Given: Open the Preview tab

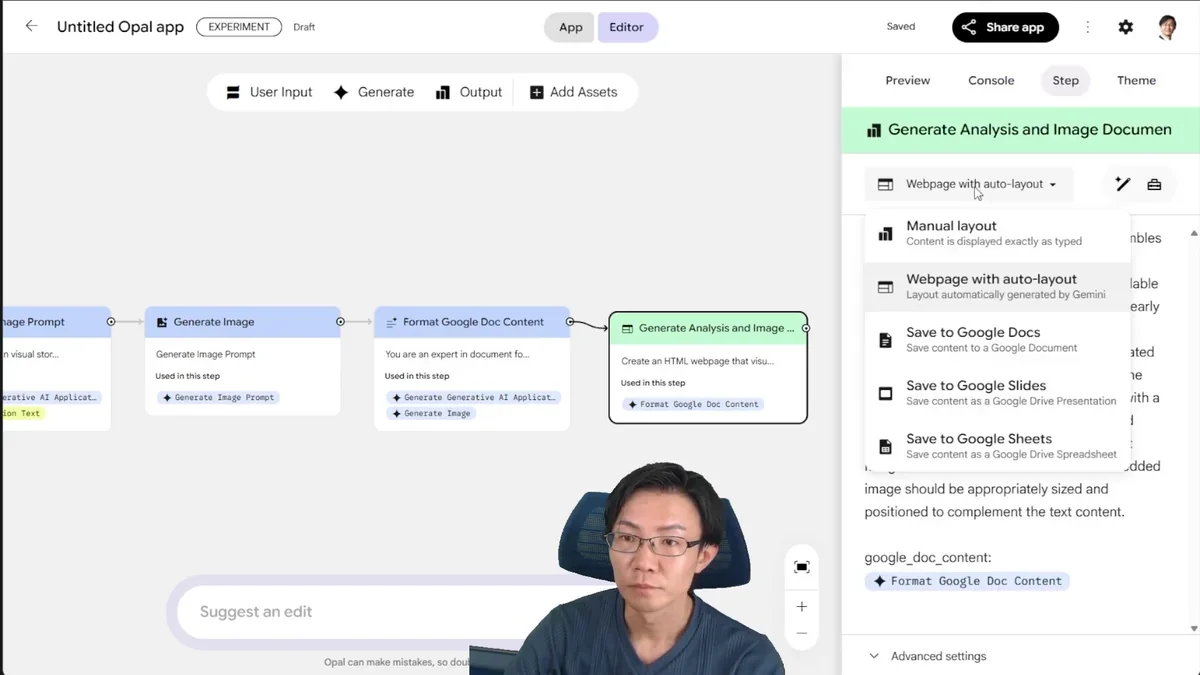Looking at the screenshot, I should coord(908,80).
